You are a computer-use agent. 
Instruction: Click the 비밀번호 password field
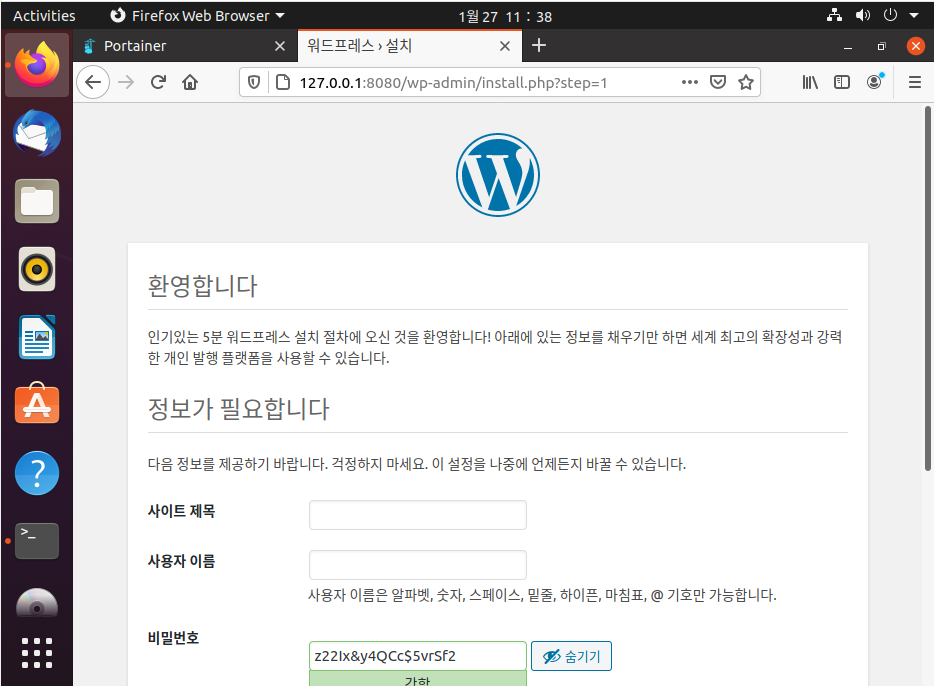click(x=418, y=656)
